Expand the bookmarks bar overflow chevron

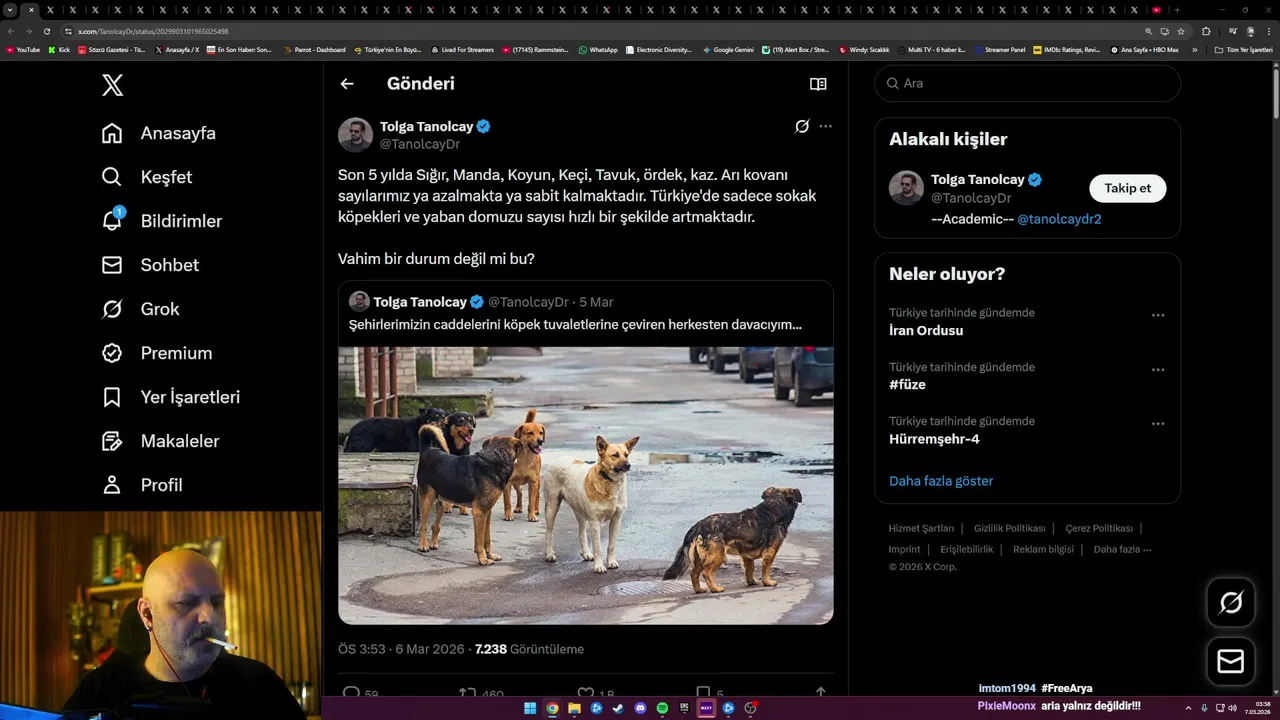[1194, 49]
